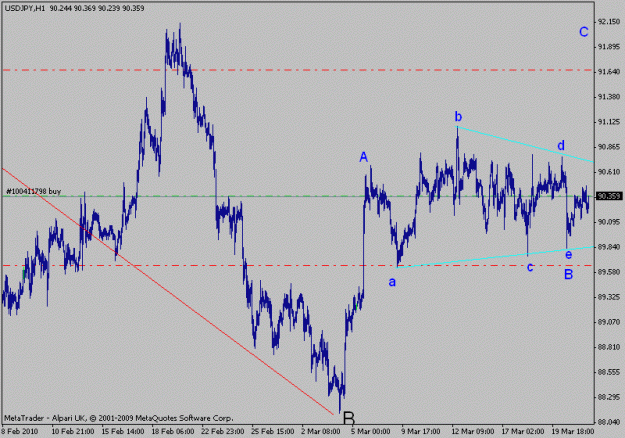The image size is (625, 438).
Task: Click the 91.125 price axis label
Action: click(x=609, y=122)
